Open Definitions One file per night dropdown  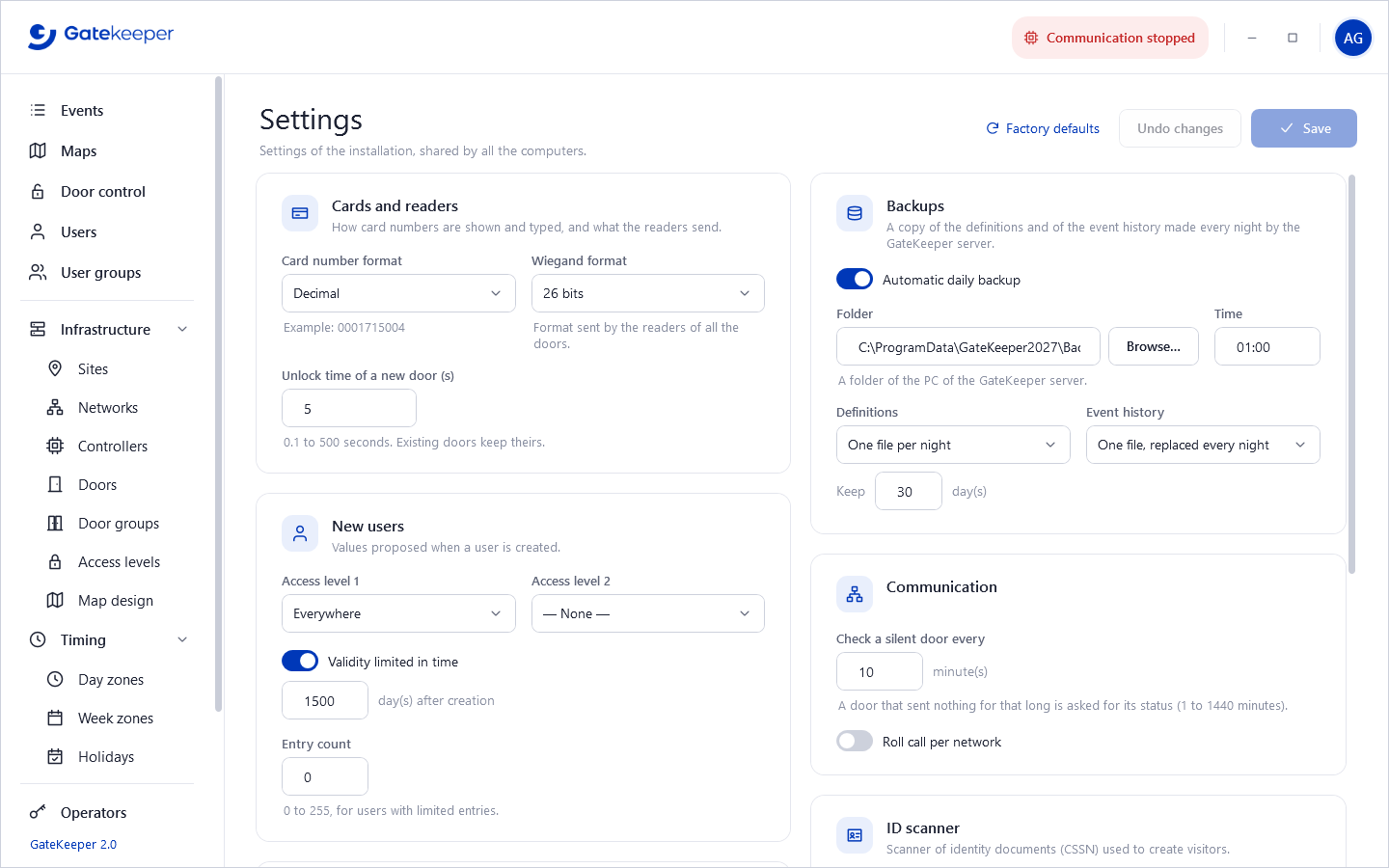coord(953,445)
